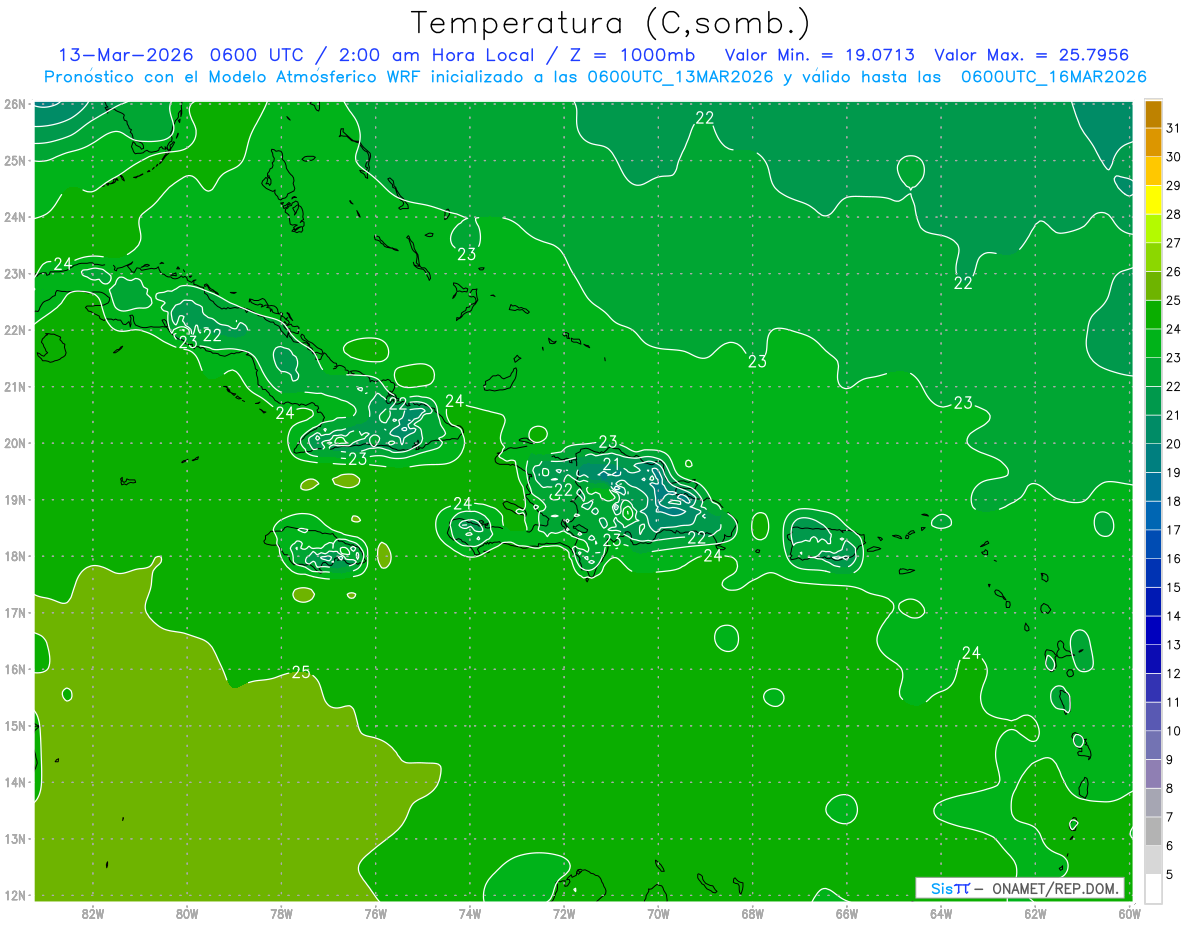1200x927 pixels.
Task: Click the longitude label "66W"
Action: click(x=847, y=913)
